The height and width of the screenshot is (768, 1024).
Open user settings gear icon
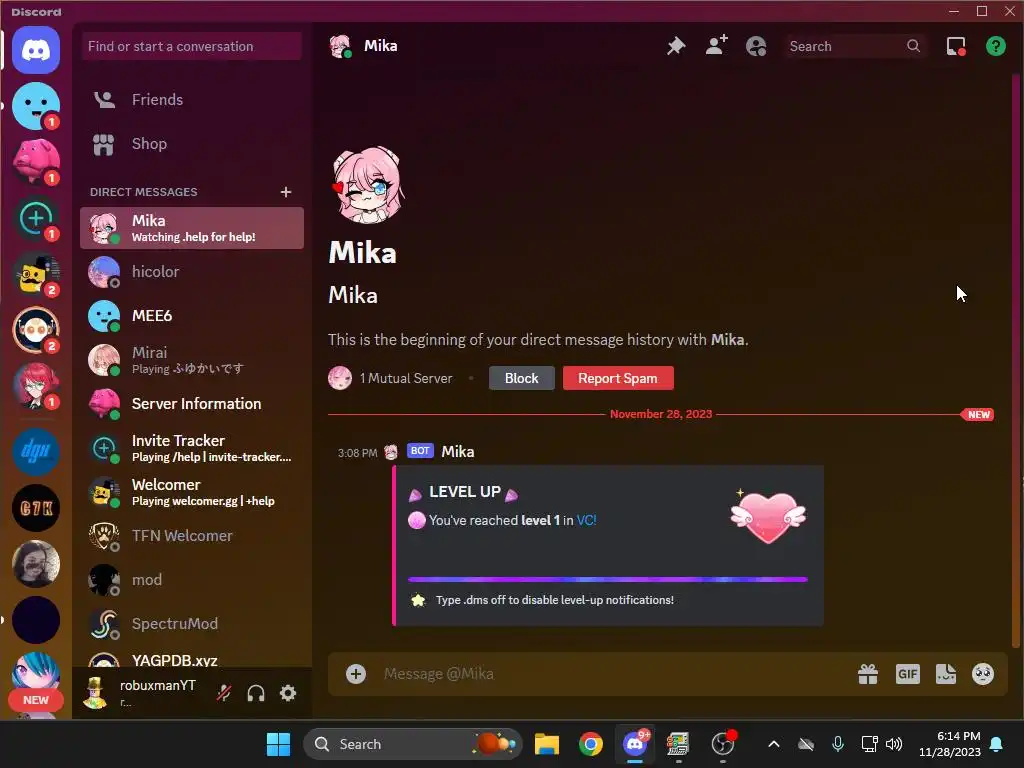[288, 694]
